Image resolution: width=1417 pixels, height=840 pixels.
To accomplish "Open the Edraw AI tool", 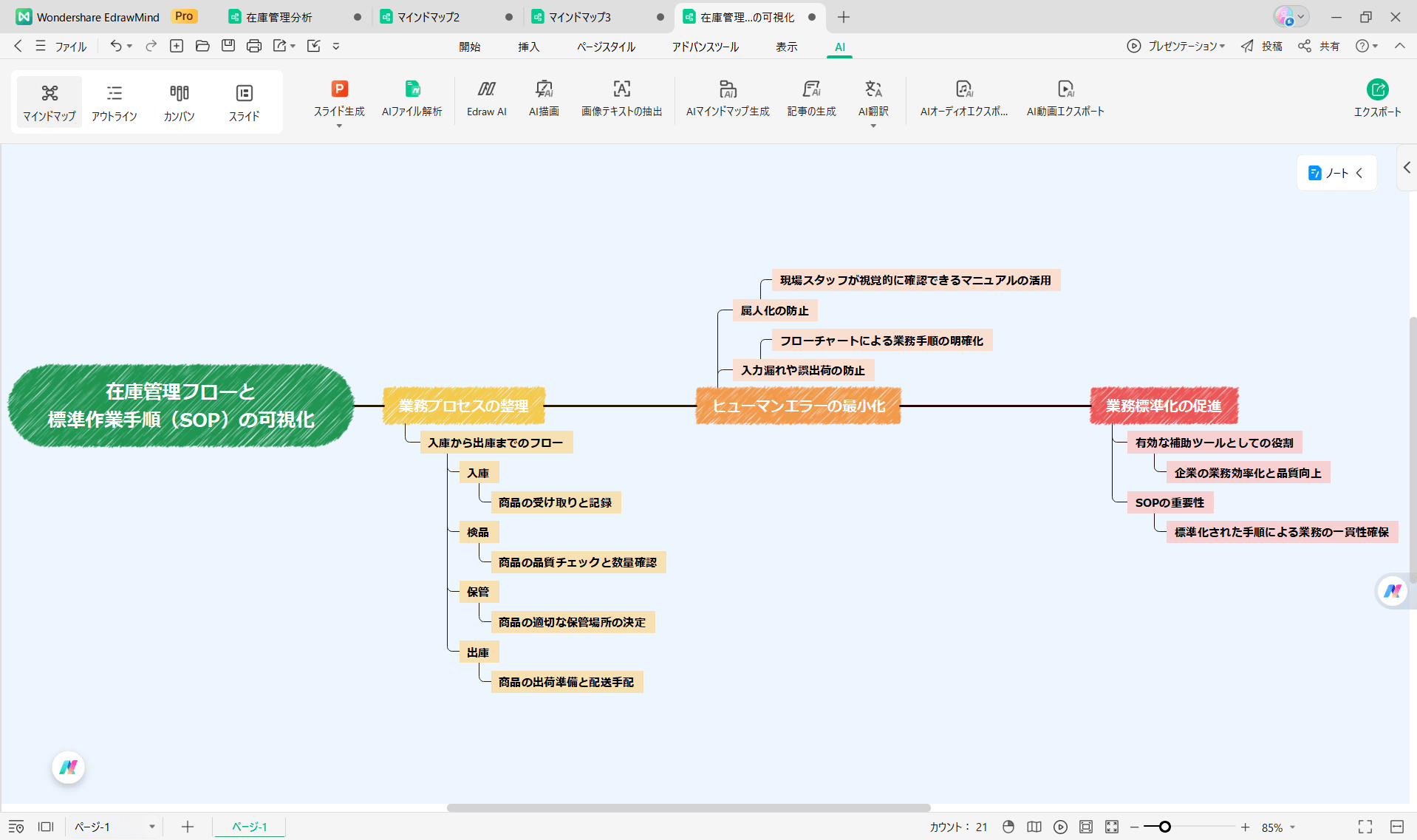I will tap(486, 90).
